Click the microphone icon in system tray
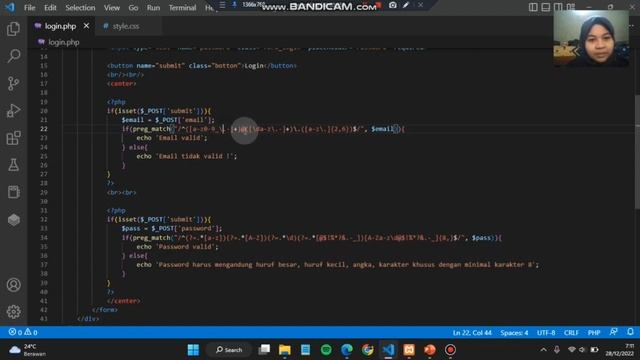This screenshot has height=360, width=640. pos(557,350)
